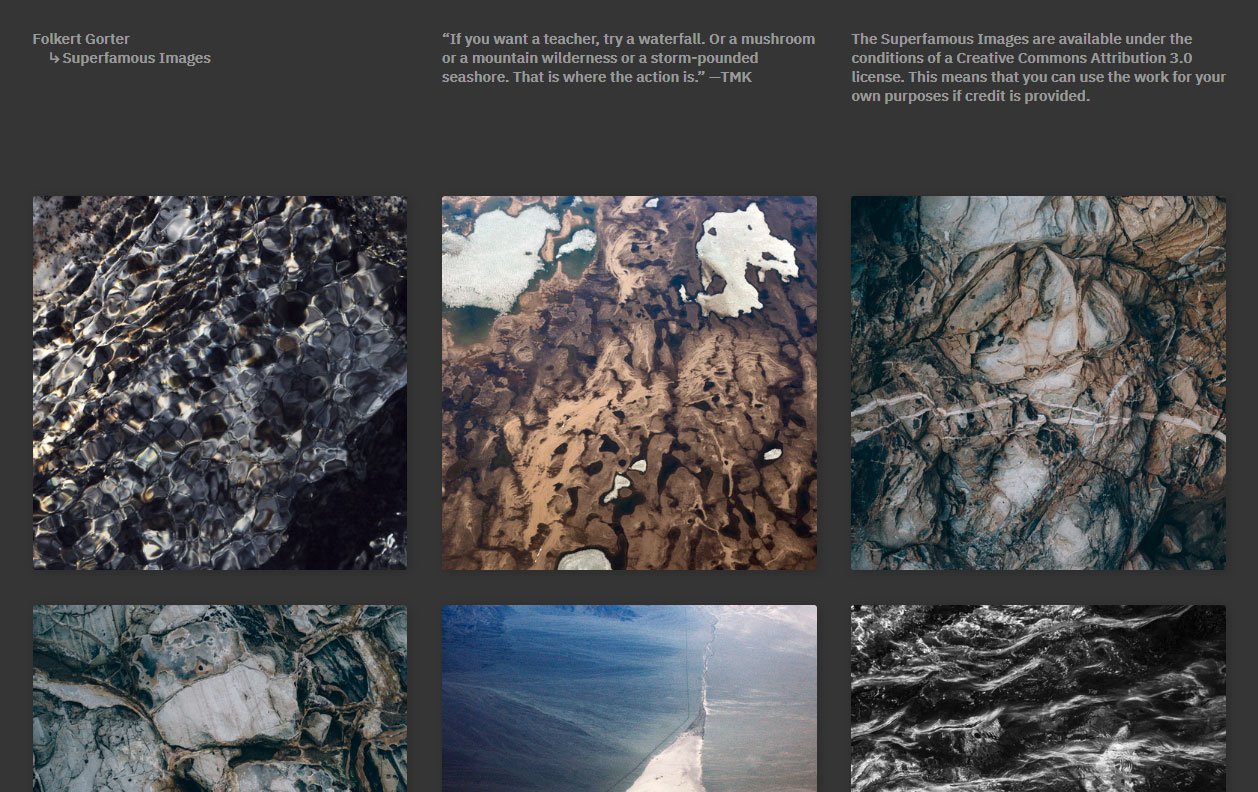
Task: Open the Folkert Gorter link
Action: (x=81, y=39)
